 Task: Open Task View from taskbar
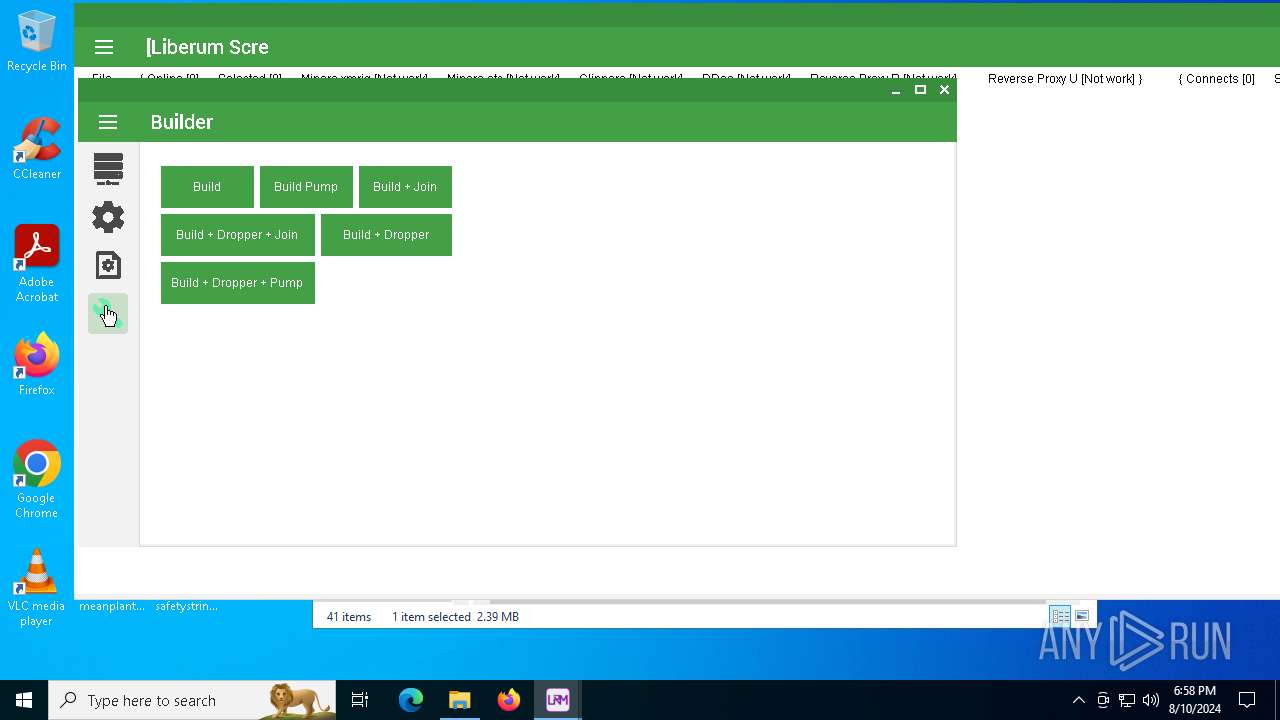(360, 700)
